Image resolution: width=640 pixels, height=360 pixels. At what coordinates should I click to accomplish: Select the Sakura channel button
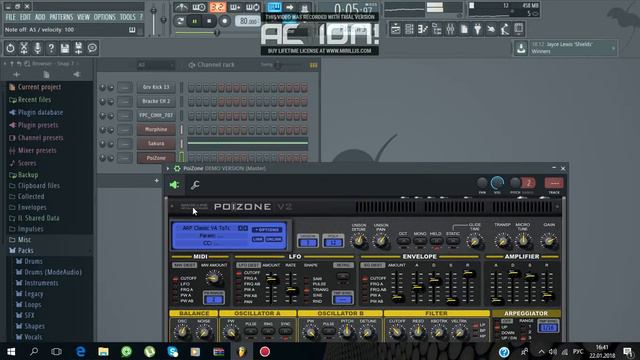point(156,144)
